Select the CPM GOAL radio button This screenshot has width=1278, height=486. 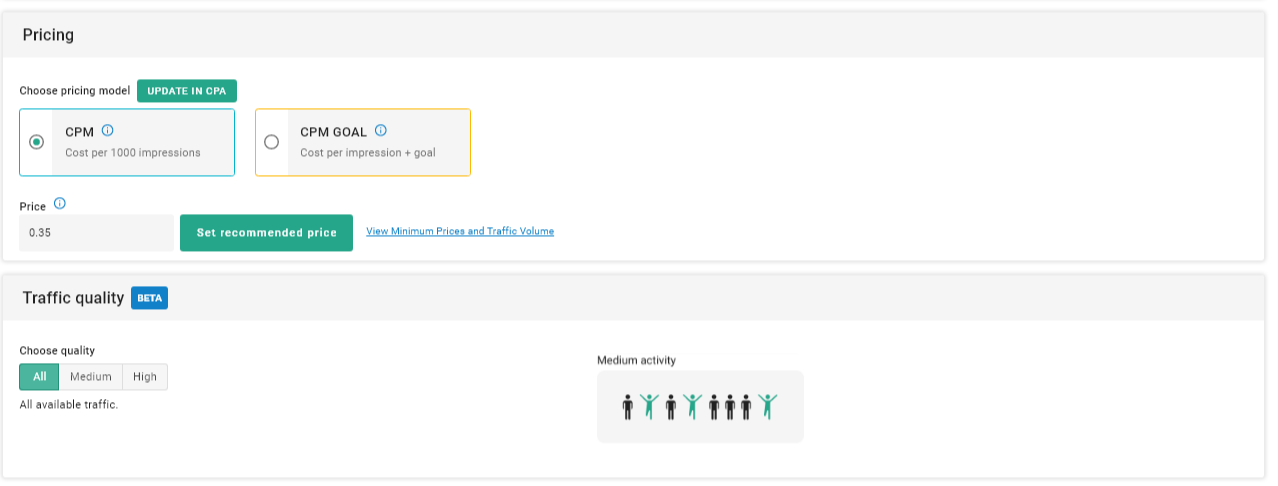(271, 142)
